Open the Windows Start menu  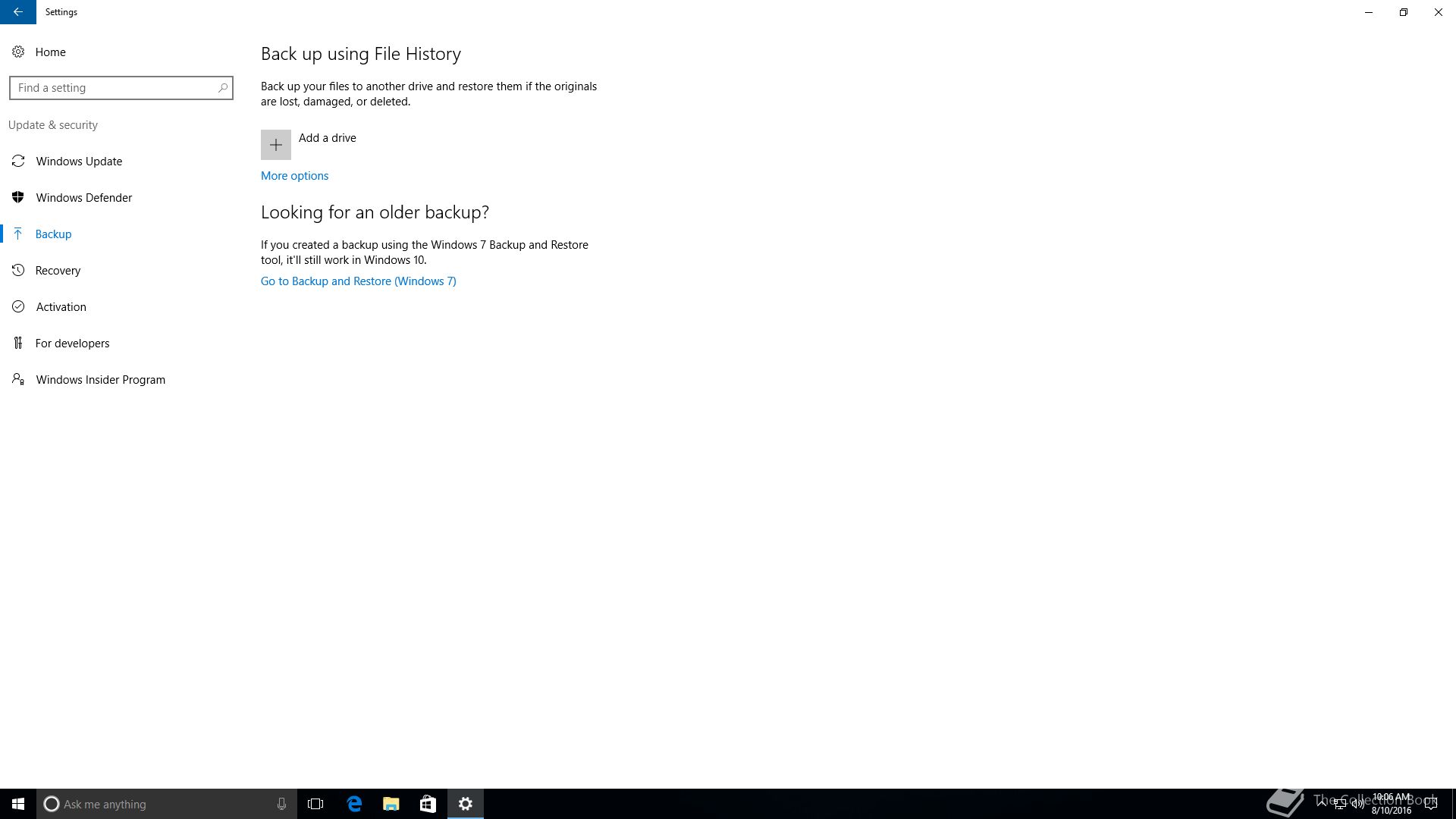click(18, 804)
